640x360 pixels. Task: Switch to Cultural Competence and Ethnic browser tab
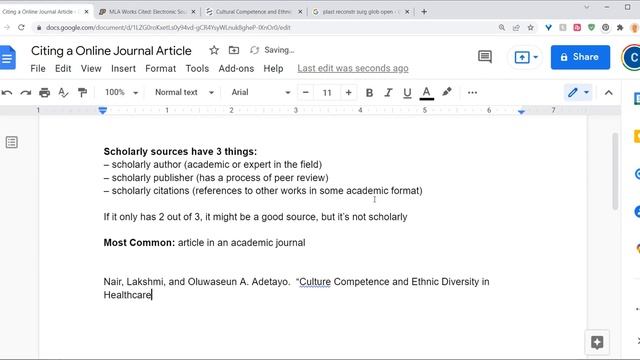253,12
